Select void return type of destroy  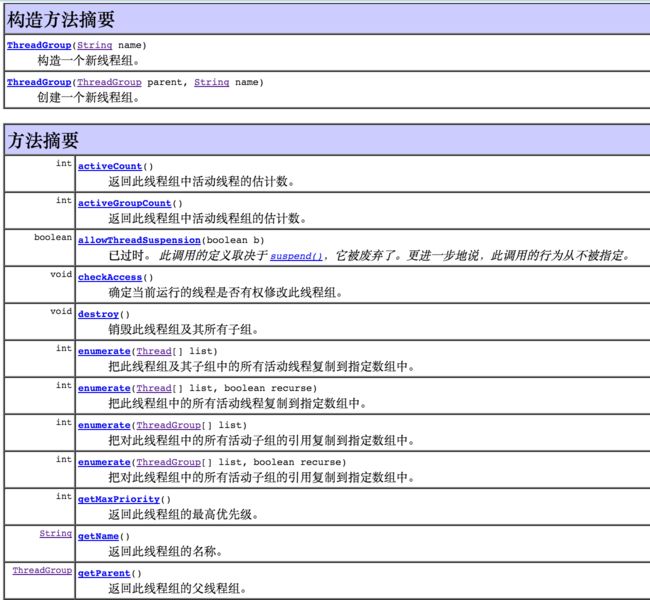pos(61,311)
